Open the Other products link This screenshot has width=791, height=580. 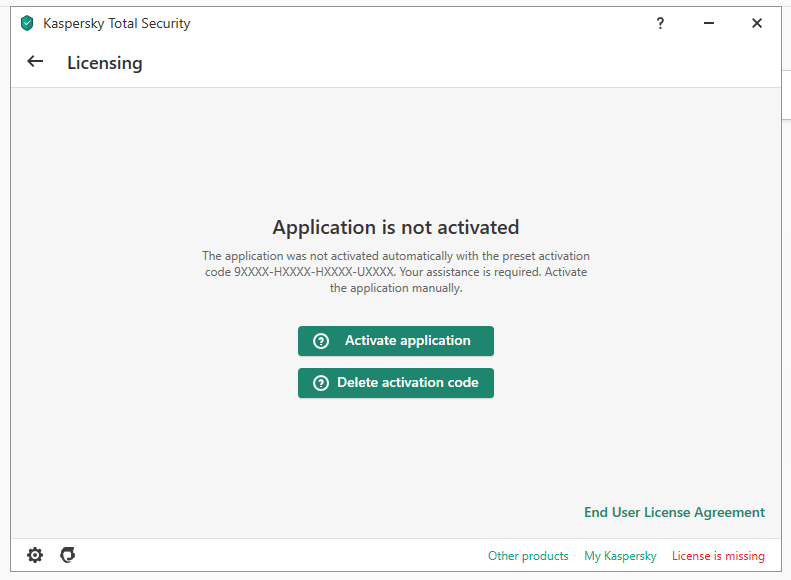pyautogui.click(x=528, y=556)
